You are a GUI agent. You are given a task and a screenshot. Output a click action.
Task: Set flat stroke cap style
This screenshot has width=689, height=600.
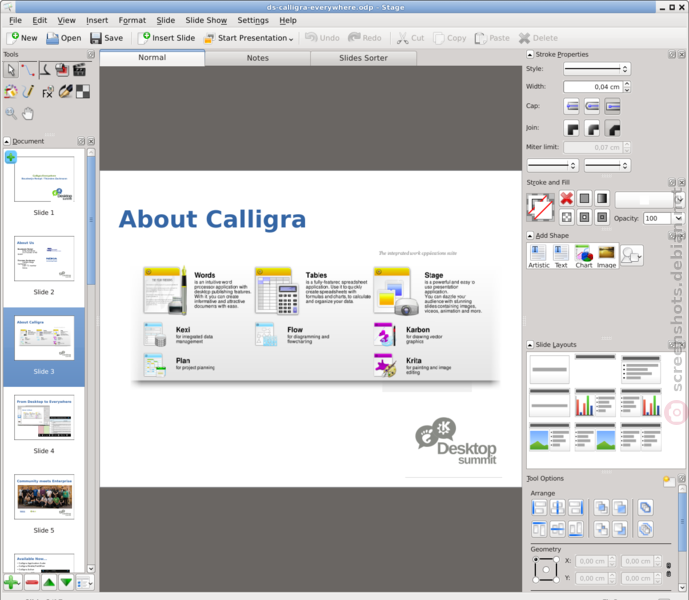click(571, 106)
